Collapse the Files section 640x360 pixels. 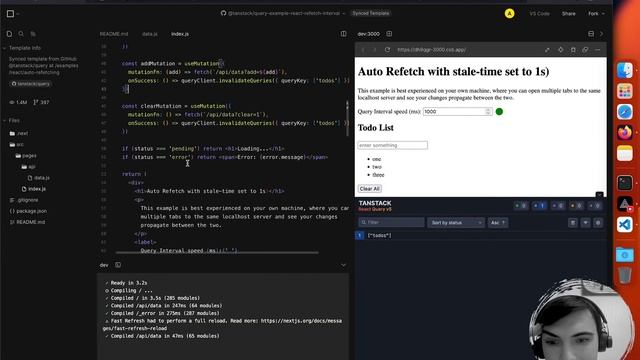coord(4,120)
